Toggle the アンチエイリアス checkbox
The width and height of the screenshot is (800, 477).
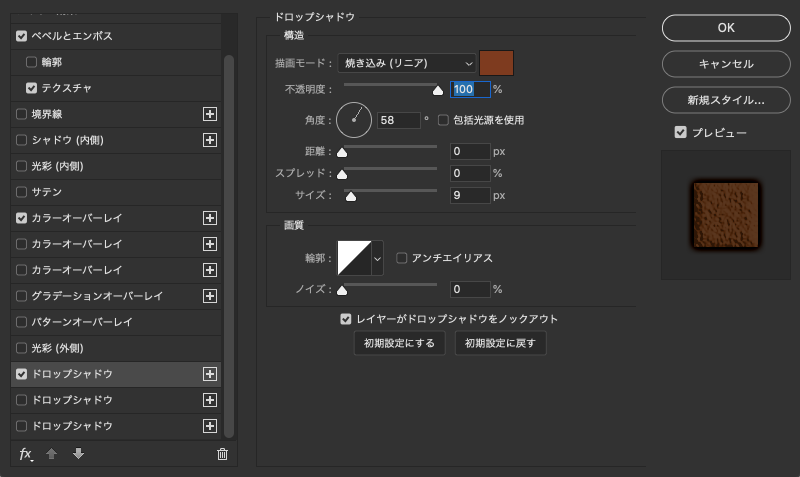point(402,258)
